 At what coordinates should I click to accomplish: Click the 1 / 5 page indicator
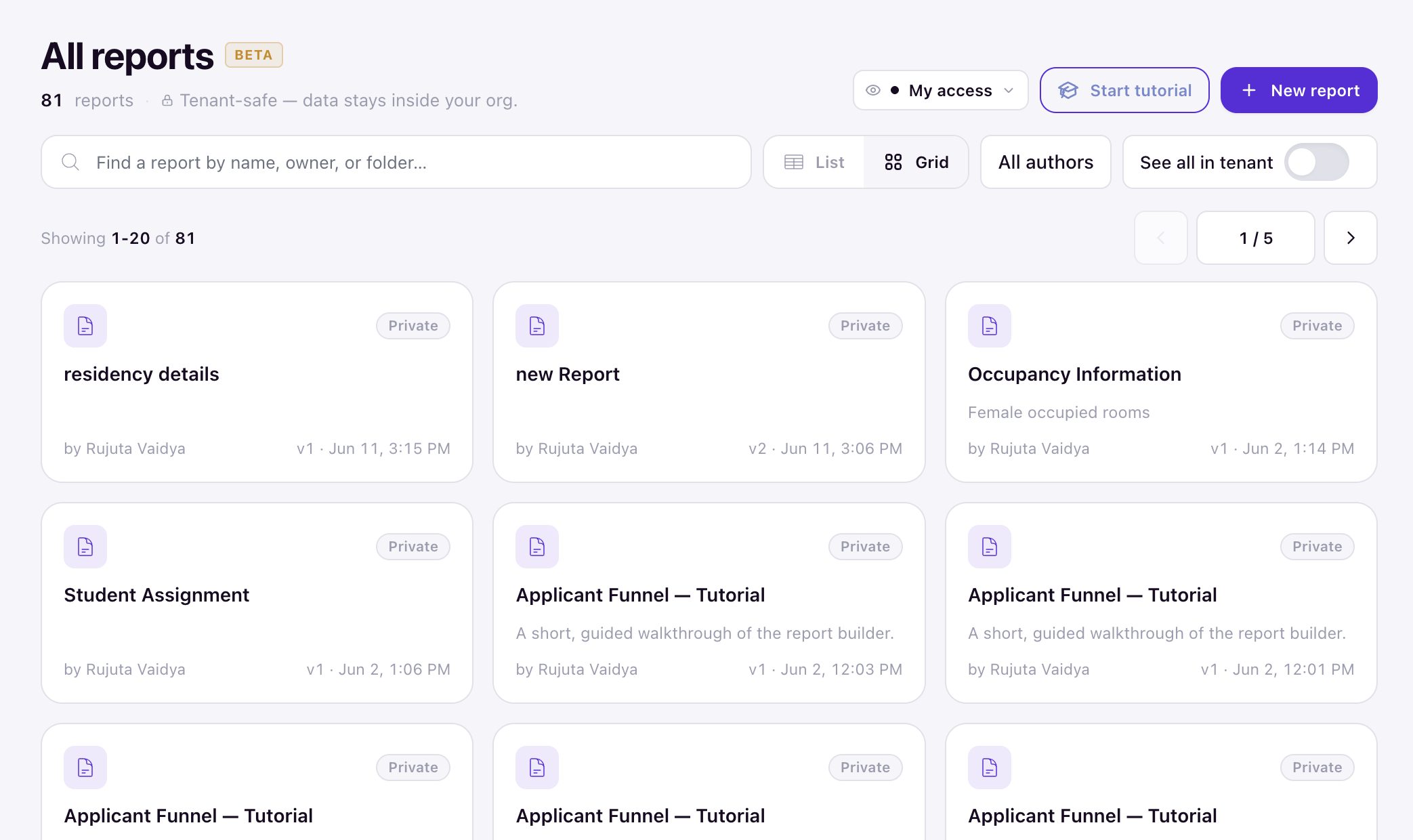point(1256,238)
